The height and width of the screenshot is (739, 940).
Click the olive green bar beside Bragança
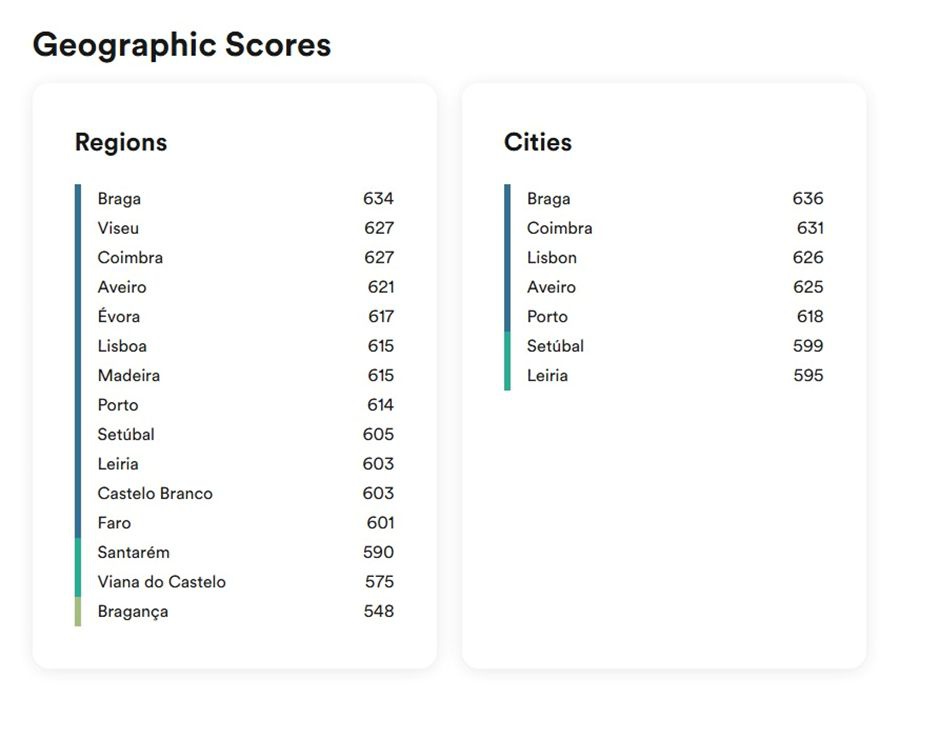pos(78,612)
